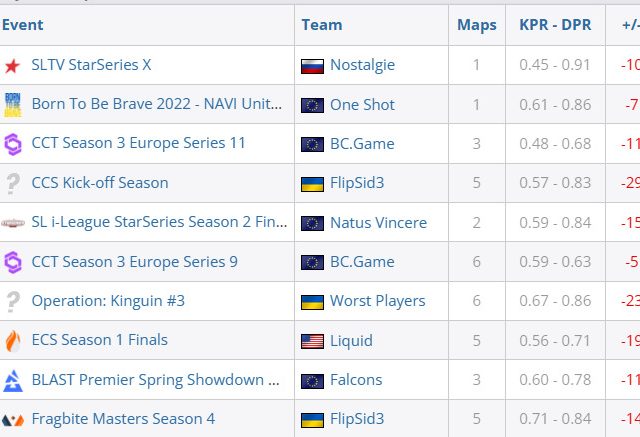Click the BLAST Premier Spring Showdown logo

pos(13,379)
